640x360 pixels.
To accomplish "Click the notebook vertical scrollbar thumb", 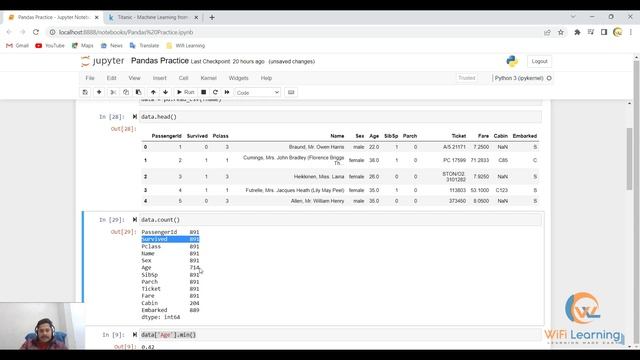I will pyautogui.click(x=629, y=159).
